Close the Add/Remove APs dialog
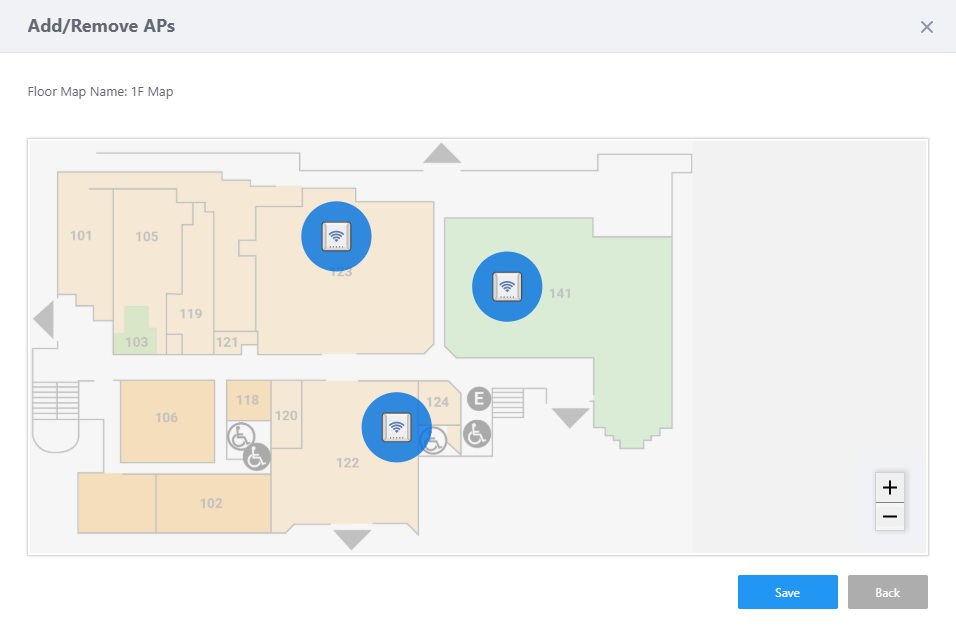The image size is (956, 627). 927,27
